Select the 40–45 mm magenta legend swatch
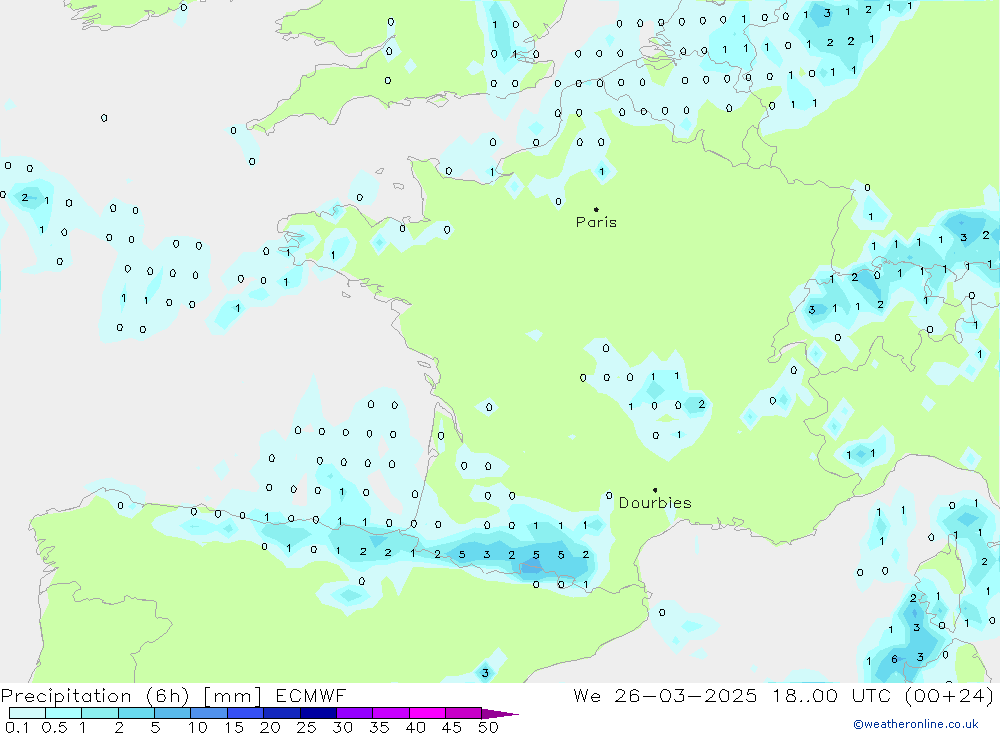The width and height of the screenshot is (1000, 733). [x=427, y=713]
